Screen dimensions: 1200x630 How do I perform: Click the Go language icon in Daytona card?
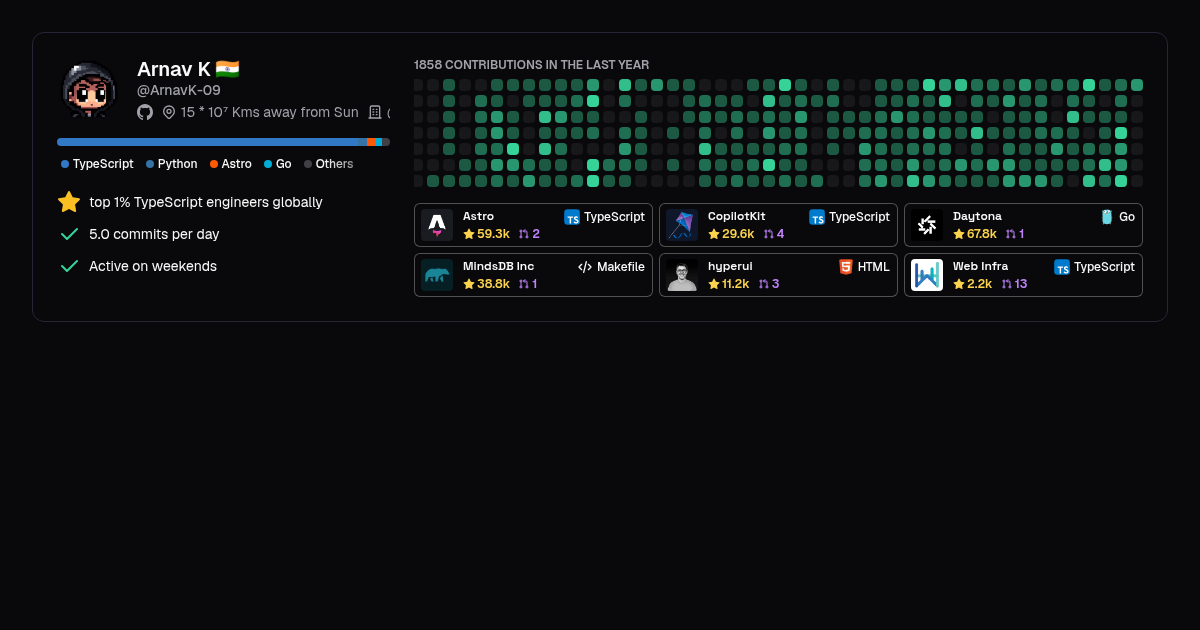[x=1107, y=217]
